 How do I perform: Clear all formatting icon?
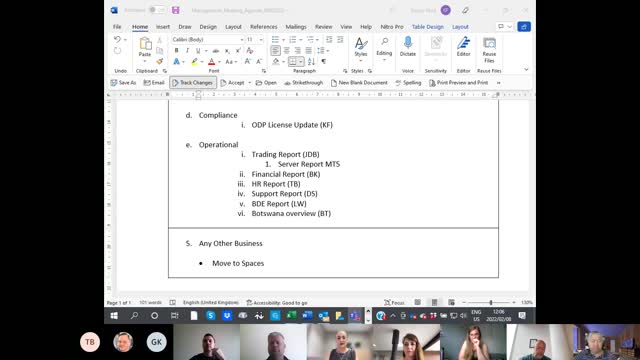[x=250, y=51]
